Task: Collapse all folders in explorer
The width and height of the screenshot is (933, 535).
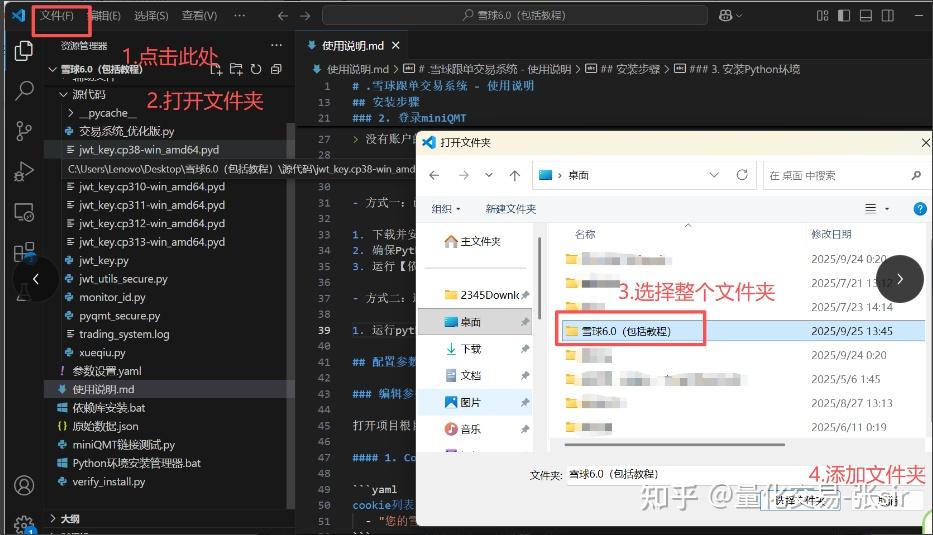Action: tap(275, 69)
